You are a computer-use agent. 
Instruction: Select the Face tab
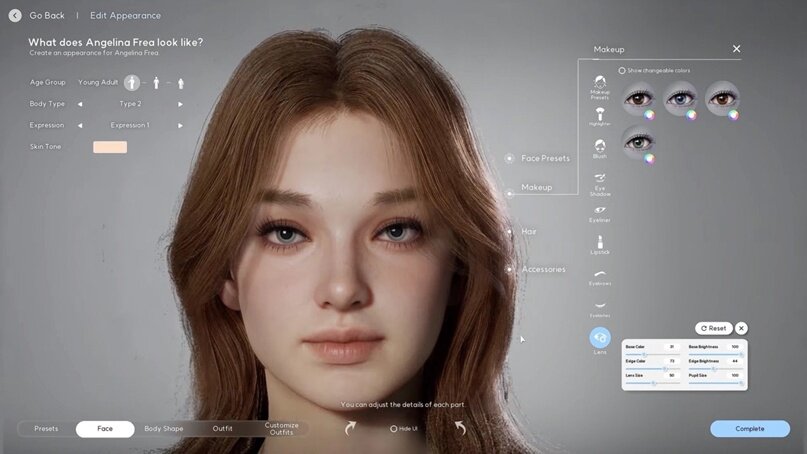[105, 428]
